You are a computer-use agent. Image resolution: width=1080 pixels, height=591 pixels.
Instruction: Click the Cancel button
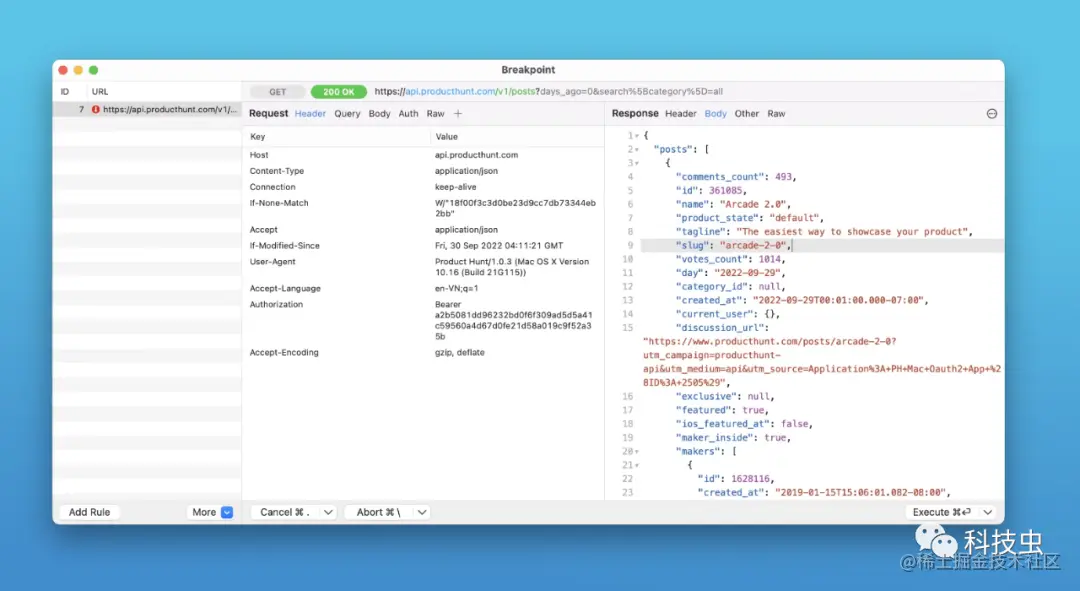284,512
